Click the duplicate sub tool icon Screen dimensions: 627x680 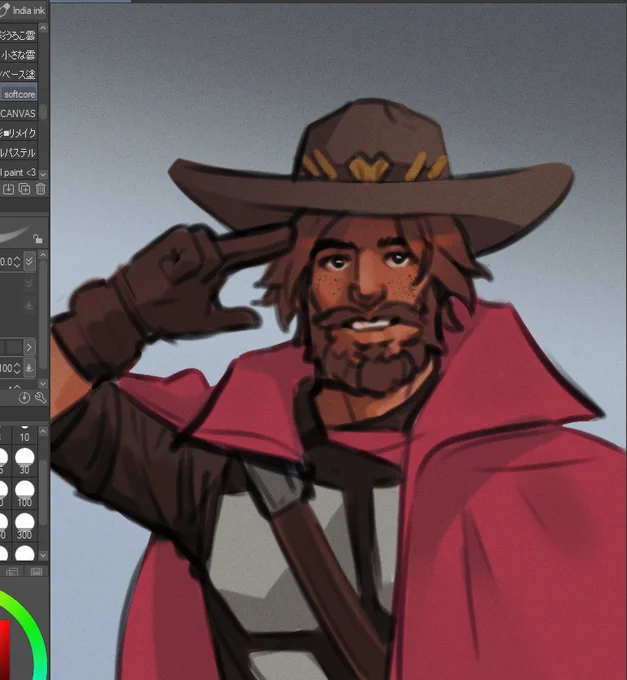coord(24,189)
